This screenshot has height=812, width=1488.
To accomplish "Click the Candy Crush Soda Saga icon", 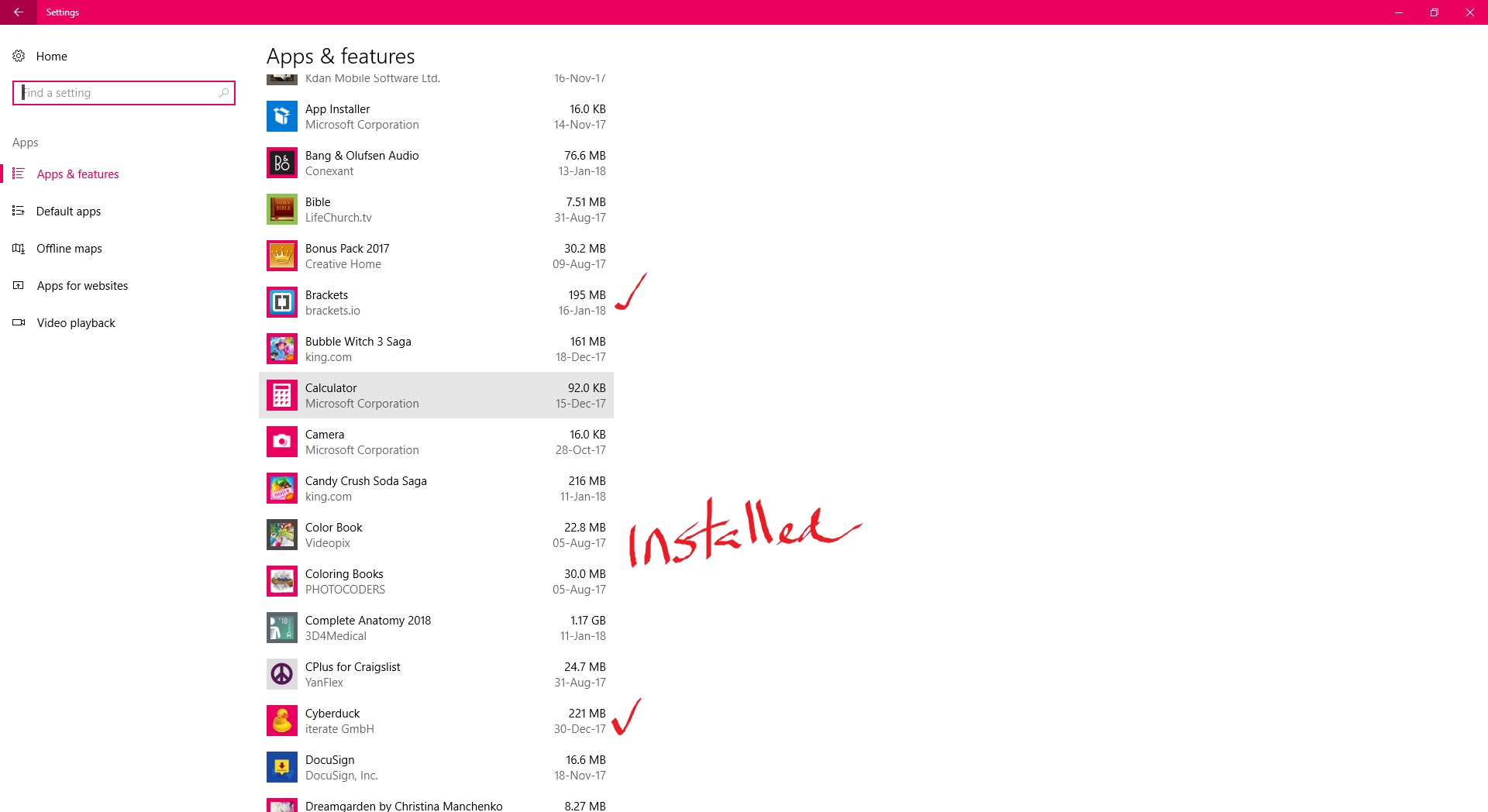I will [x=282, y=488].
